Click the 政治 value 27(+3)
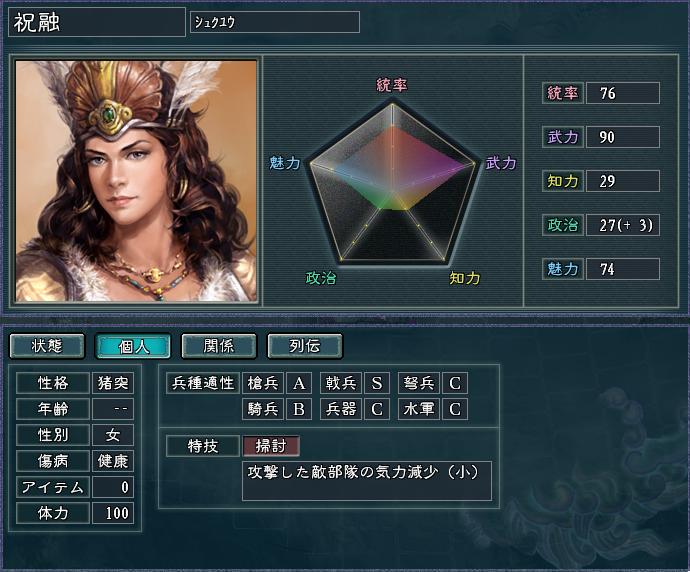The width and height of the screenshot is (690, 572). pyautogui.click(x=623, y=225)
